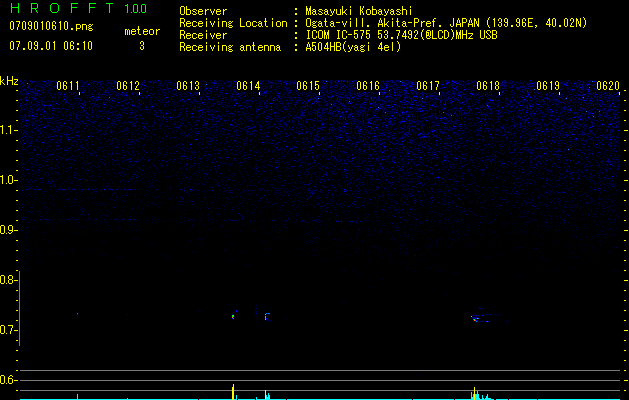Click the 0615 time marker

point(308,86)
